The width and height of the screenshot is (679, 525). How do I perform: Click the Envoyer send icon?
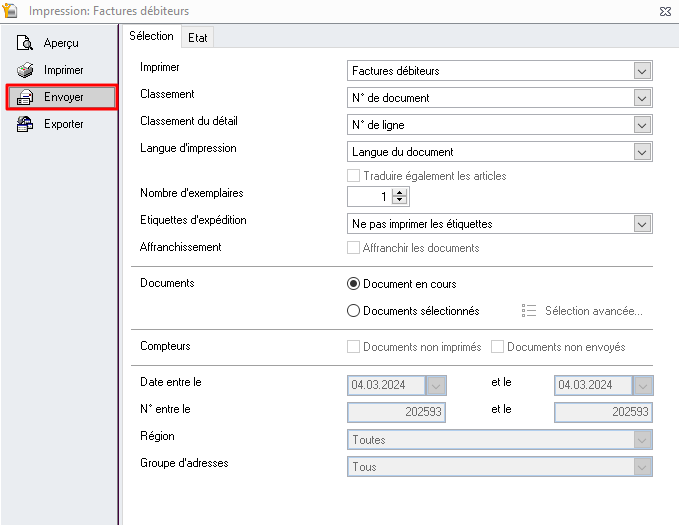click(25, 97)
